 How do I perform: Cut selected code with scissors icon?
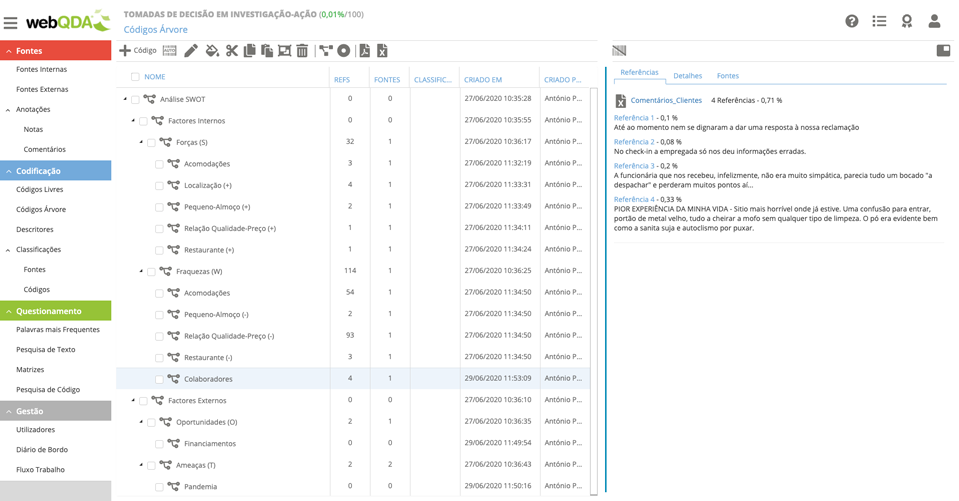231,51
